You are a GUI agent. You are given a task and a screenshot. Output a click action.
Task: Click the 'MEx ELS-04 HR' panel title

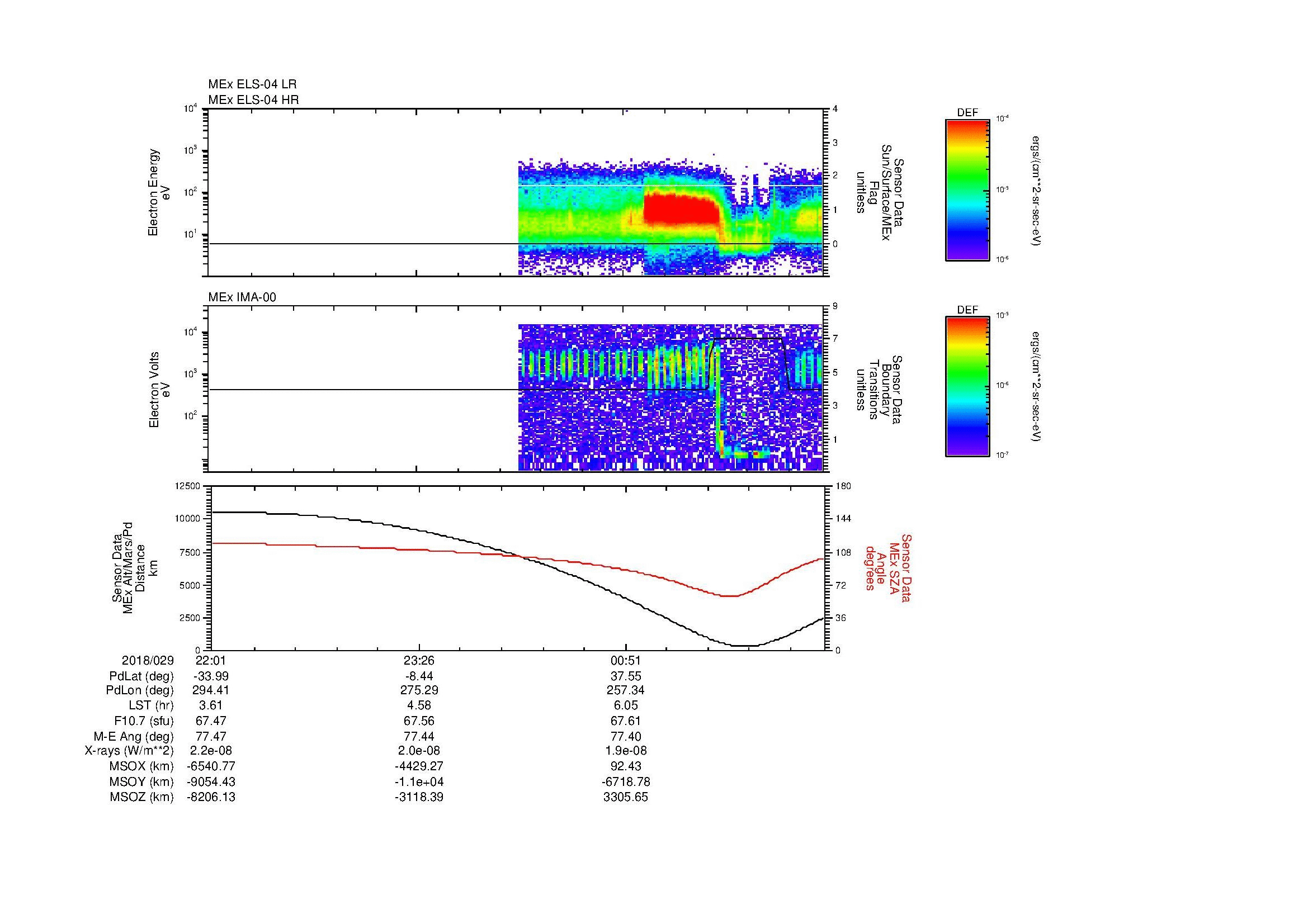(253, 100)
